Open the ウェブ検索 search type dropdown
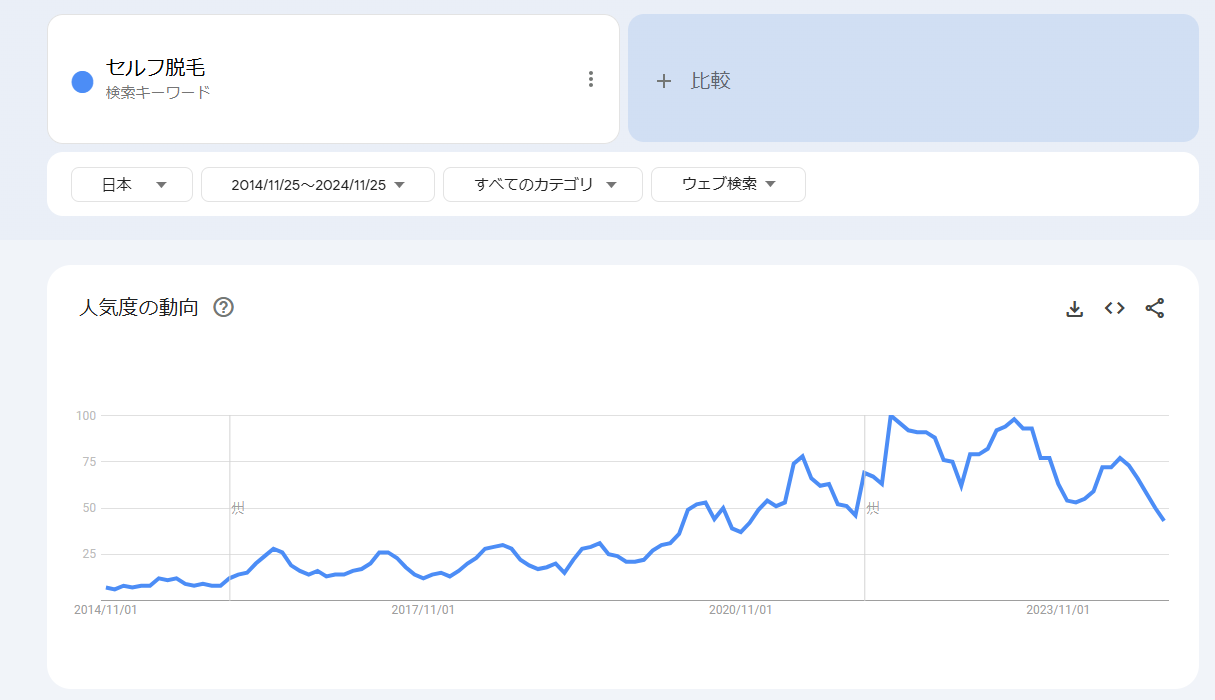1215x700 pixels. click(728, 184)
